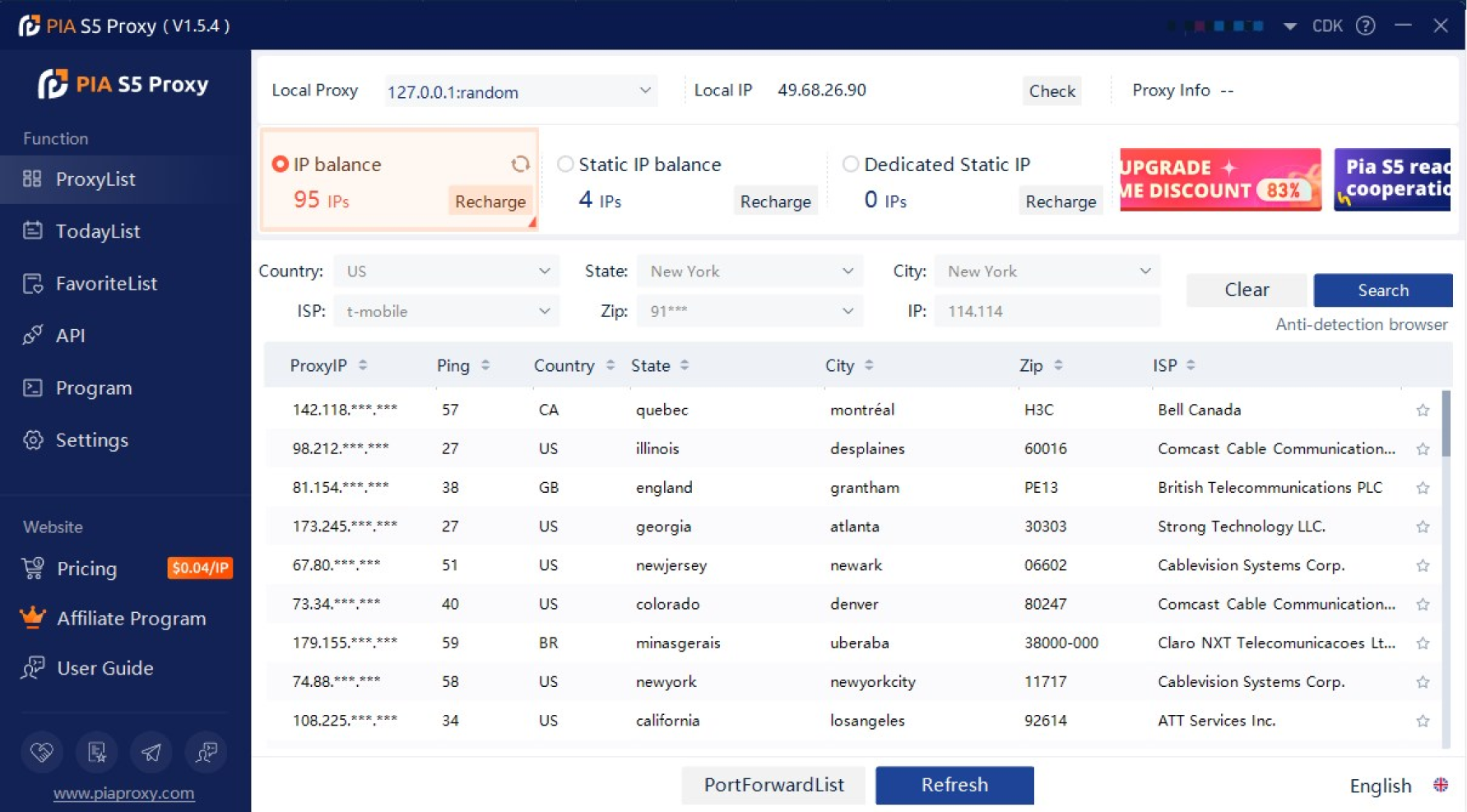Image resolution: width=1467 pixels, height=812 pixels.
Task: Click the document icon in sidebar footer
Action: coord(97,751)
